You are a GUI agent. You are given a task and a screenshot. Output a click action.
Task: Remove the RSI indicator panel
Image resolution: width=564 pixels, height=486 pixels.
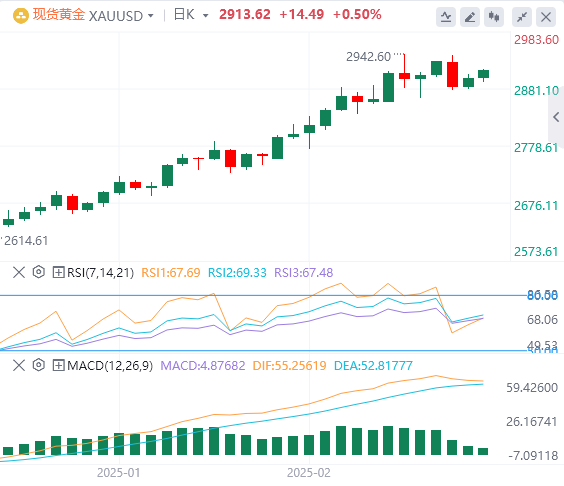19,272
